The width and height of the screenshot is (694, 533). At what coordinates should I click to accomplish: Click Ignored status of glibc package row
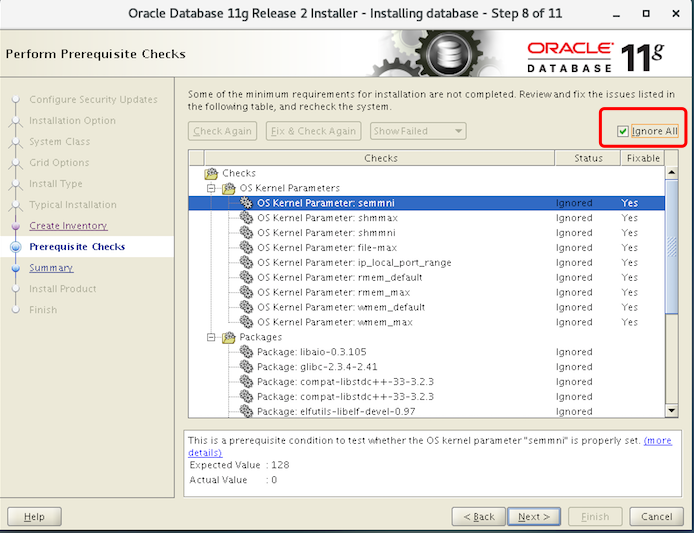click(574, 367)
